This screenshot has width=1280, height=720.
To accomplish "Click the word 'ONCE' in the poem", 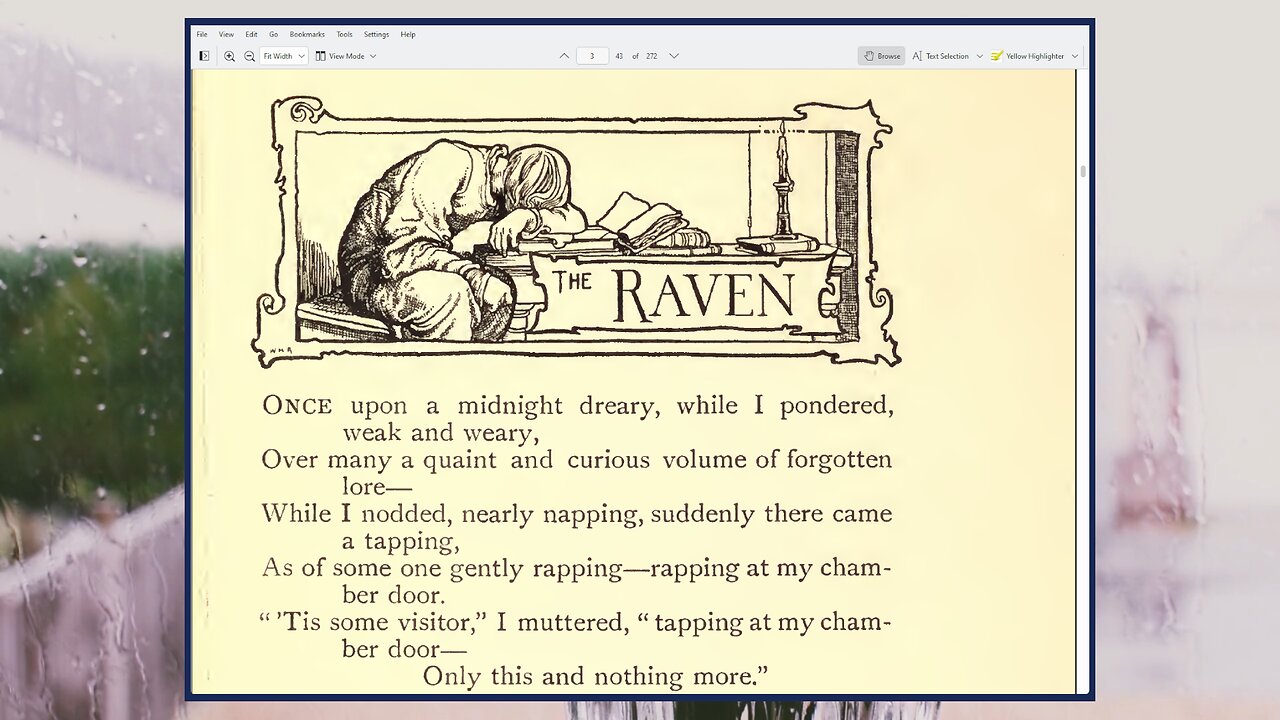I will coord(297,405).
